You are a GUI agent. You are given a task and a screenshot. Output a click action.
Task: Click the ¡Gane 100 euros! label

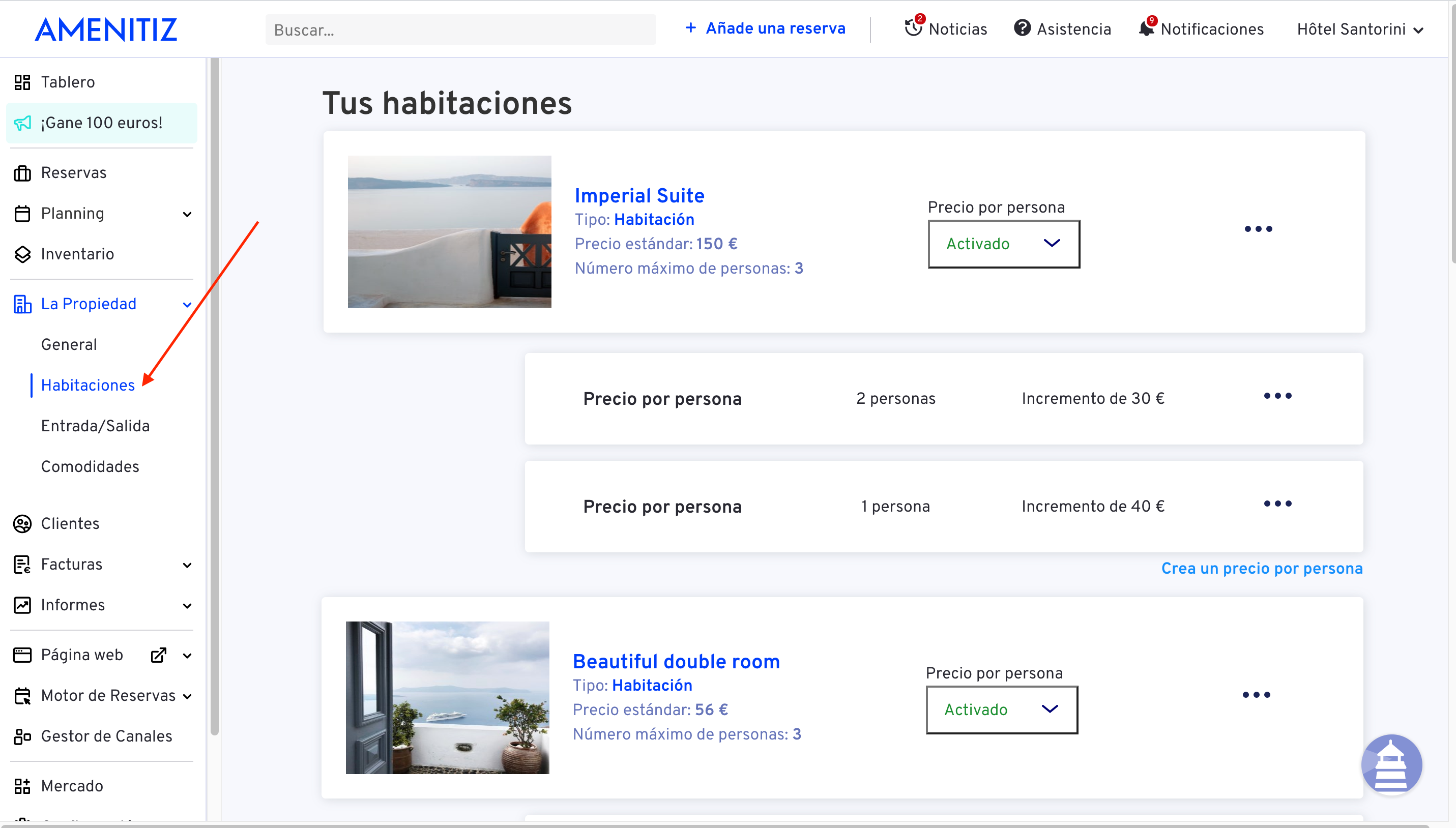click(x=102, y=123)
